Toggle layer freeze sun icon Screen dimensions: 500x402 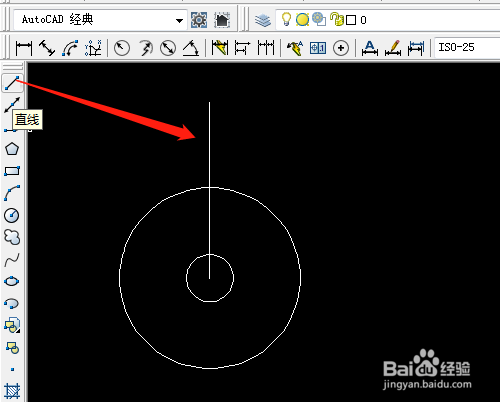[302, 20]
